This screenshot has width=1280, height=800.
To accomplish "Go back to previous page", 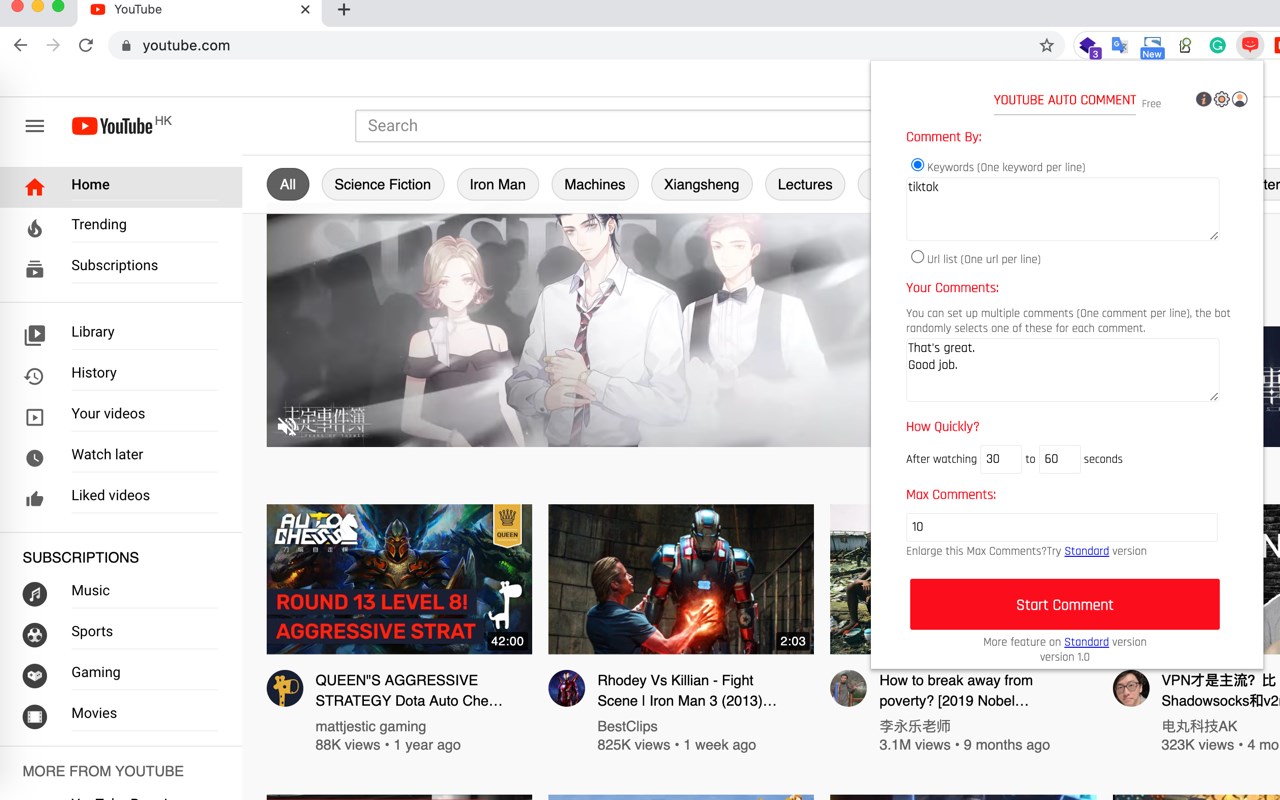I will (x=21, y=45).
